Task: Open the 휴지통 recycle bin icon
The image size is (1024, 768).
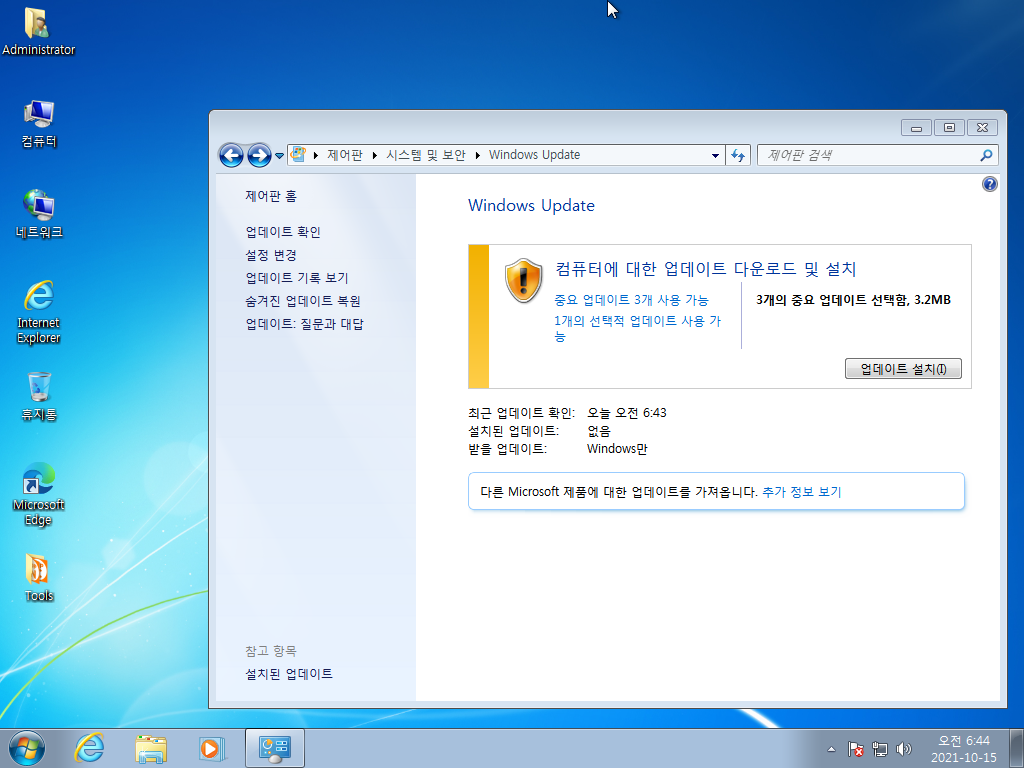Action: pyautogui.click(x=39, y=396)
